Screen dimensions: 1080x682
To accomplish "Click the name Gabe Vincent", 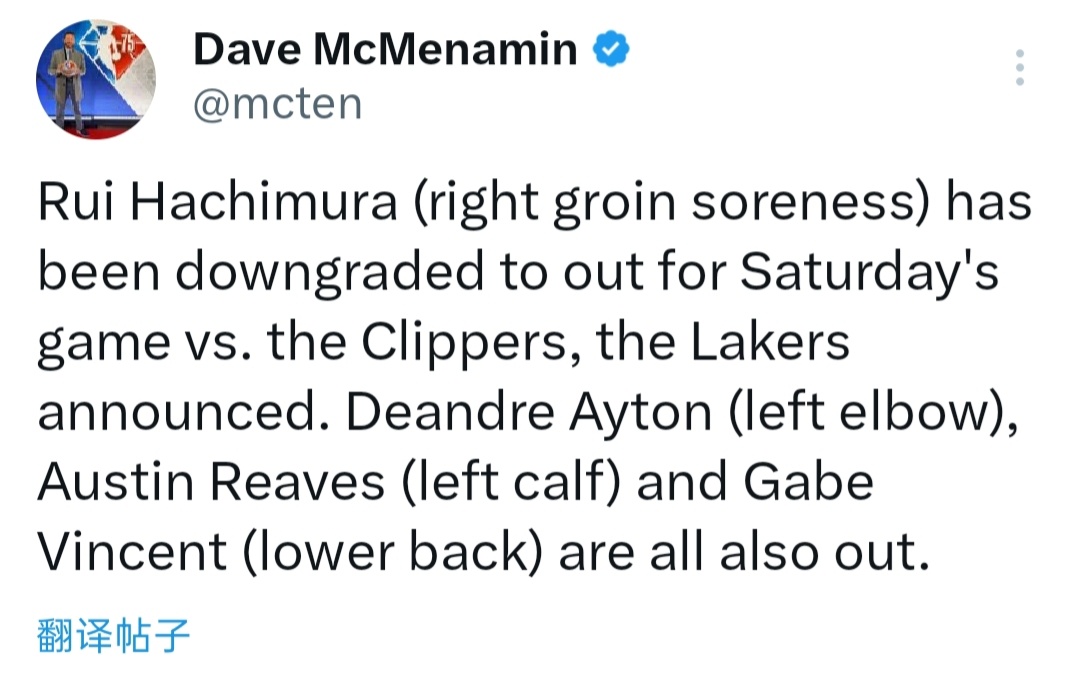I will [x=808, y=482].
